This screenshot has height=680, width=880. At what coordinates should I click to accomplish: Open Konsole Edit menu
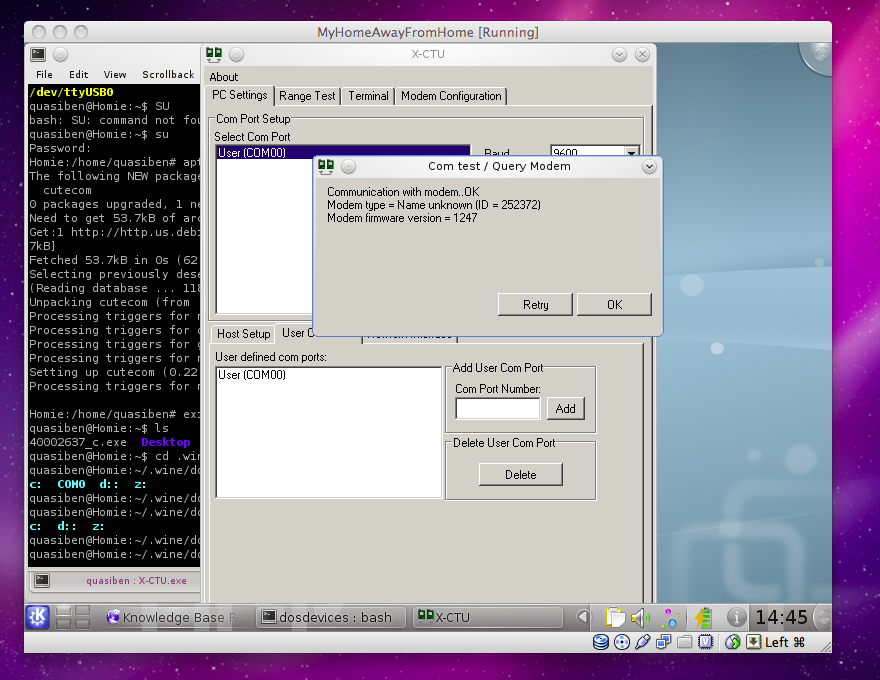pyautogui.click(x=79, y=75)
